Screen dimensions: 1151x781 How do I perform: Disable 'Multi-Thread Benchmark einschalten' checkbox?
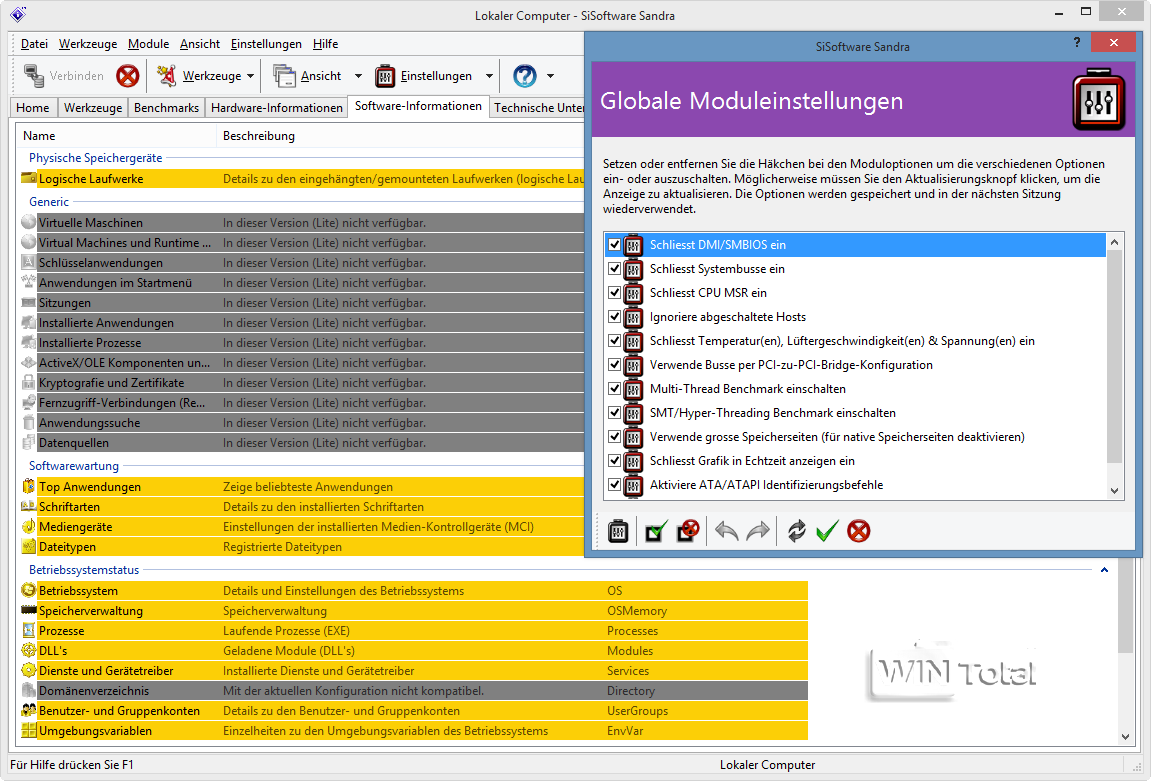tap(614, 389)
